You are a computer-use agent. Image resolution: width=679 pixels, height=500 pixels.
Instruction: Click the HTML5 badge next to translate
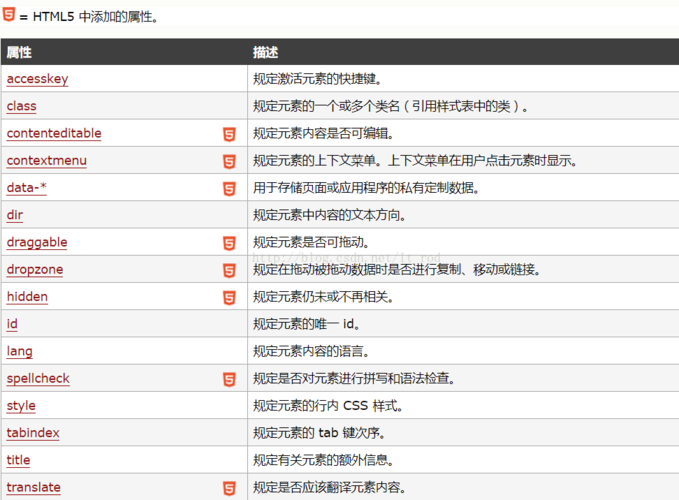pyautogui.click(x=229, y=488)
